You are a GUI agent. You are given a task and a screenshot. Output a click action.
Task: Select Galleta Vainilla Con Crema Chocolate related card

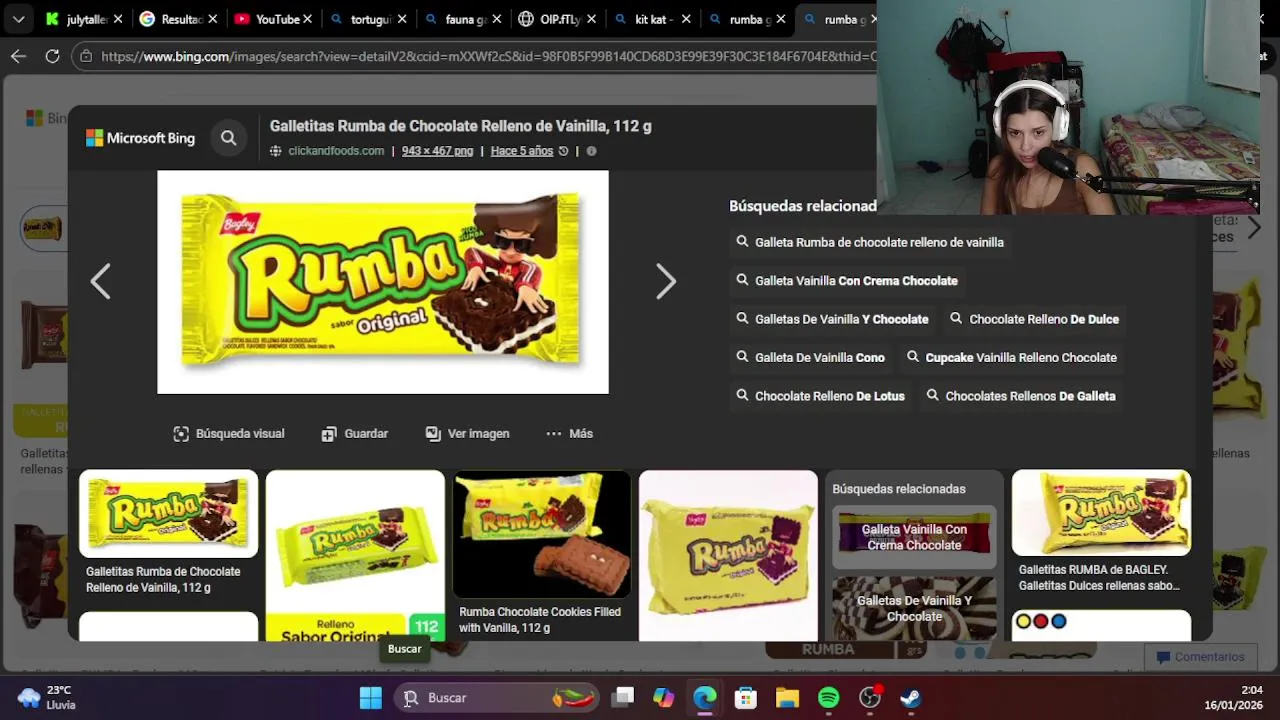click(x=914, y=537)
